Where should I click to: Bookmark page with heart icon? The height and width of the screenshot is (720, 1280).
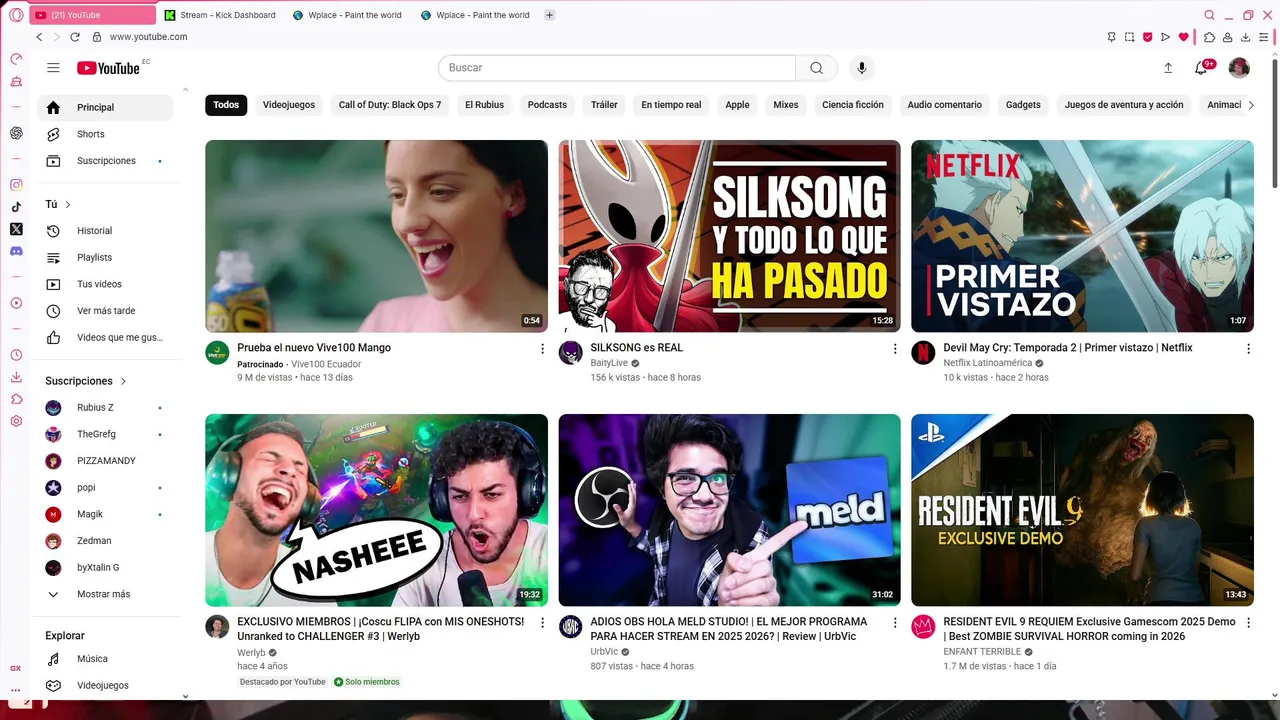tap(1183, 37)
